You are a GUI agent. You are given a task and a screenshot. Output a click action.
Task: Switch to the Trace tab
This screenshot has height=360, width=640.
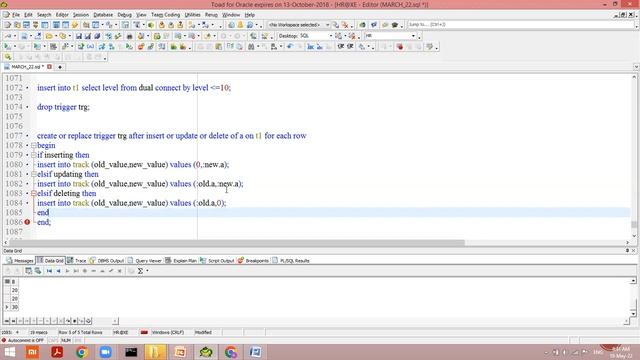77,260
